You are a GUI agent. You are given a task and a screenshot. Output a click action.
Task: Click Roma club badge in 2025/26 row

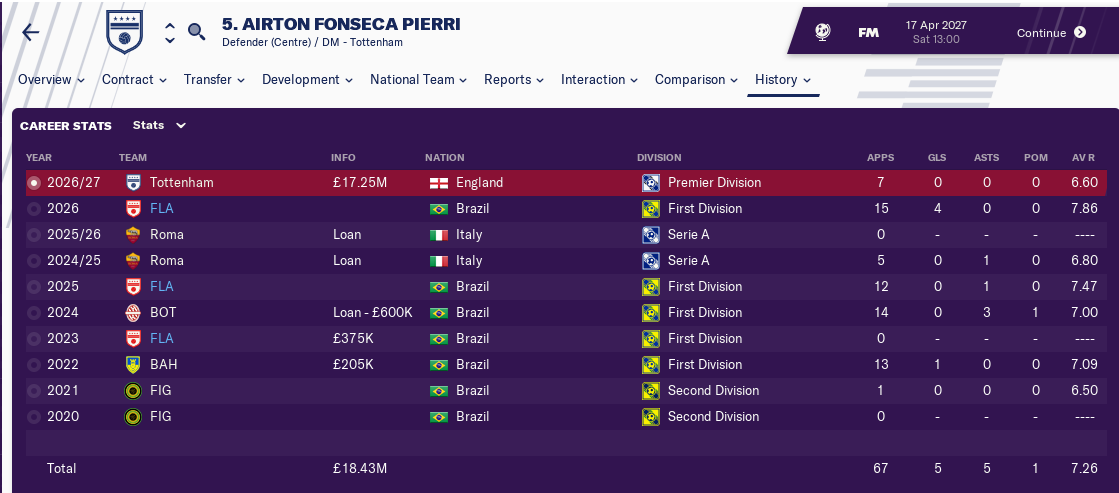click(133, 235)
